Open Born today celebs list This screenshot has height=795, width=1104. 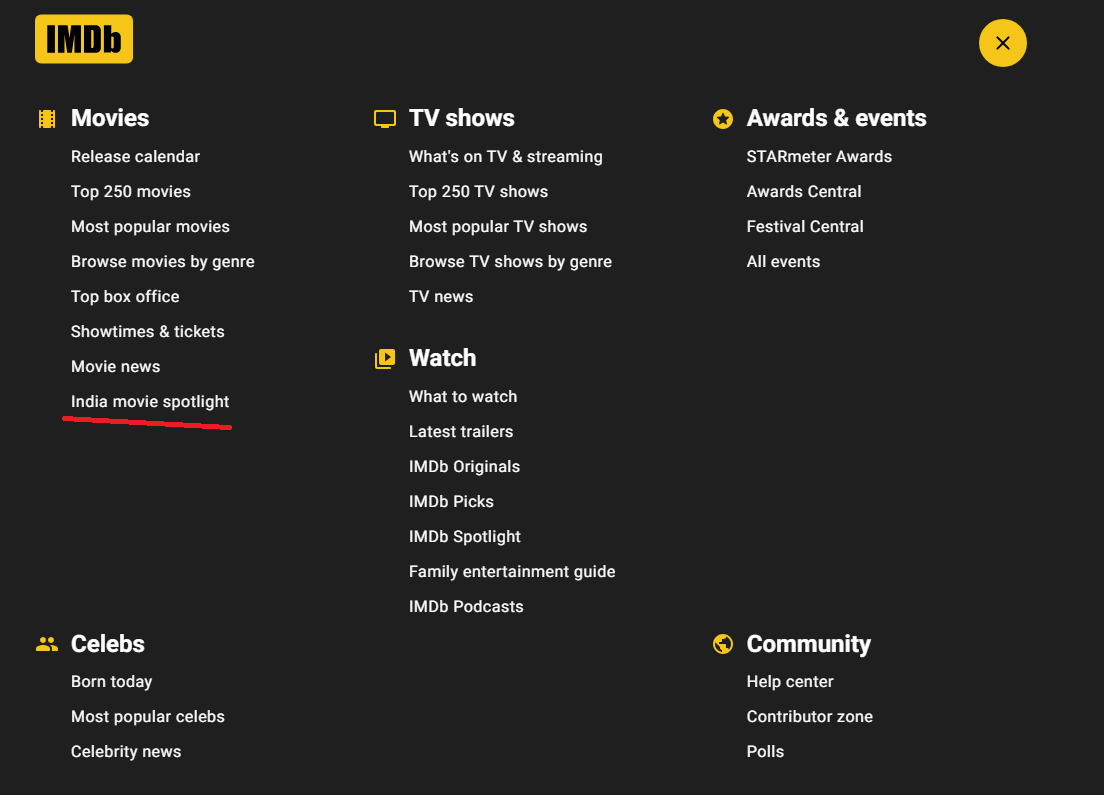click(x=111, y=682)
